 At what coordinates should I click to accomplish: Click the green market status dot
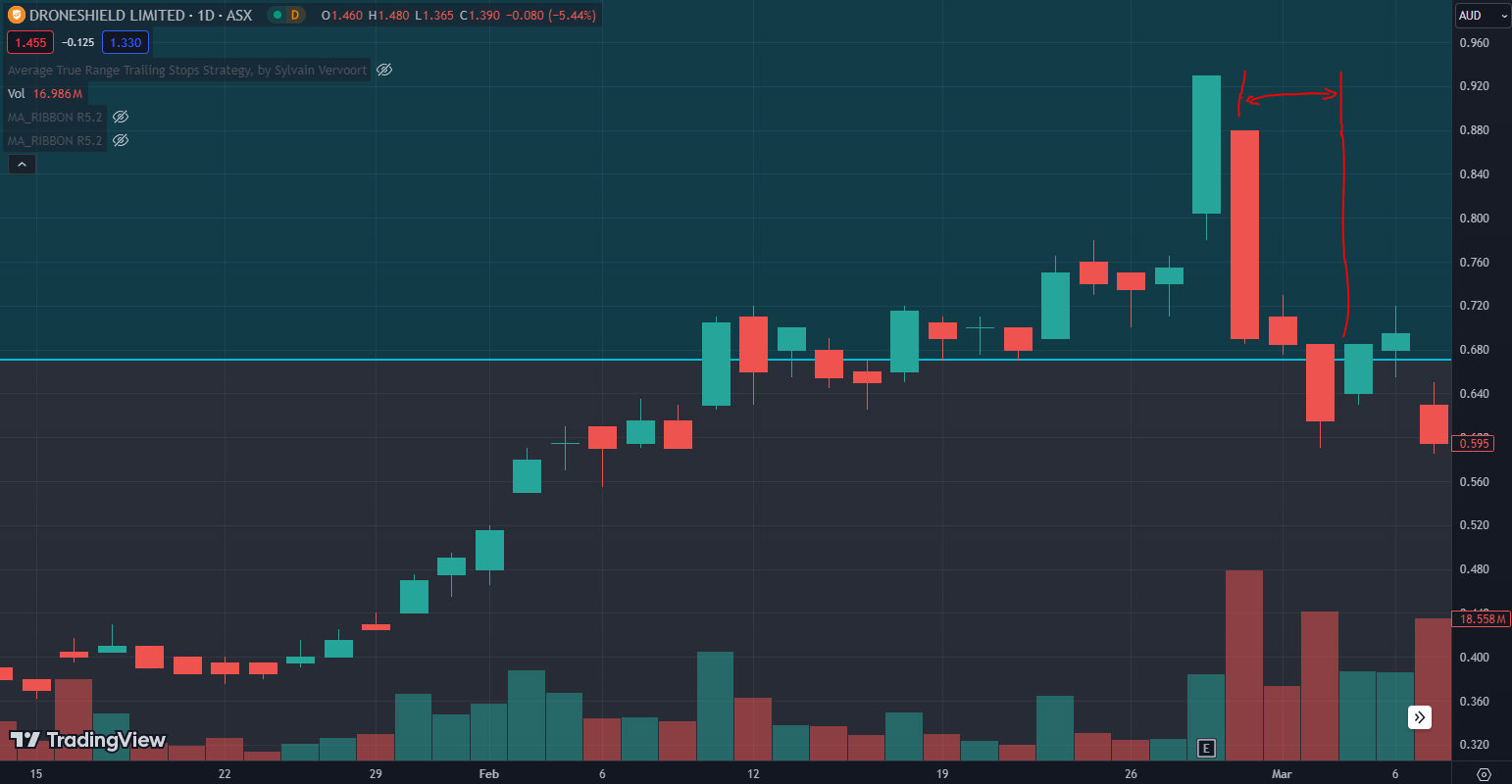[277, 15]
